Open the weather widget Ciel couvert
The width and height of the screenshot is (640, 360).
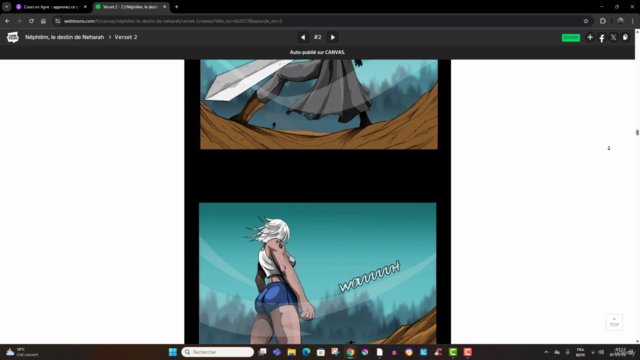click(22, 352)
